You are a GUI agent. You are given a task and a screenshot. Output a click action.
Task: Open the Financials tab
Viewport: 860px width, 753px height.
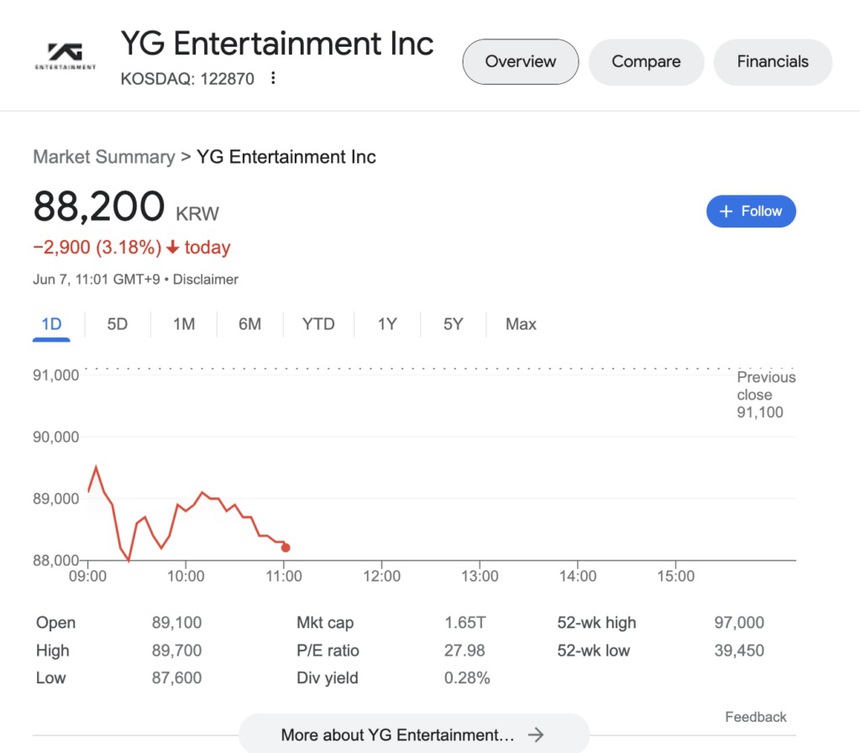click(772, 61)
